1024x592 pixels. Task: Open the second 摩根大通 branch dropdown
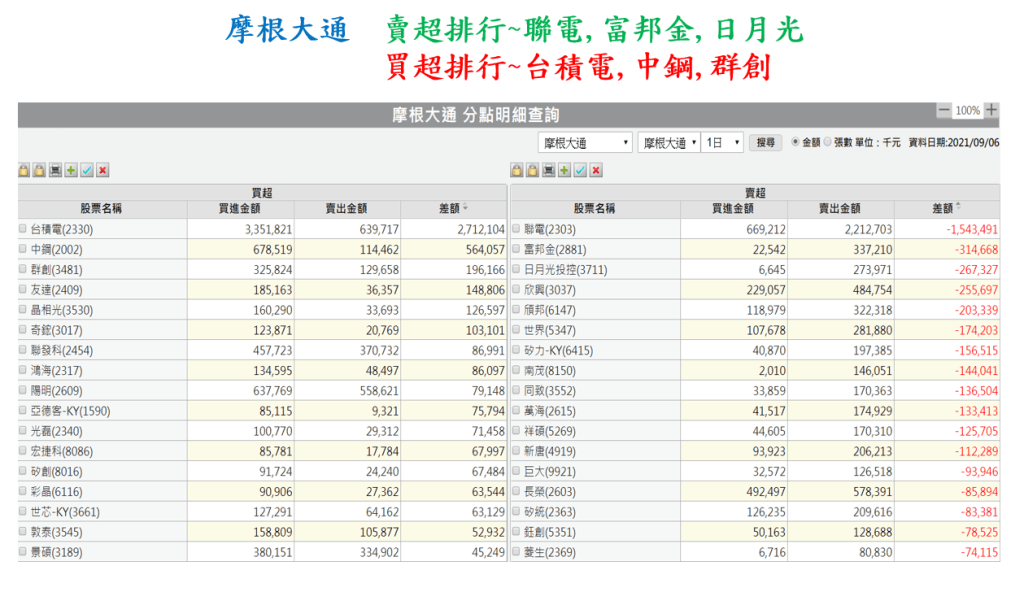tap(668, 143)
